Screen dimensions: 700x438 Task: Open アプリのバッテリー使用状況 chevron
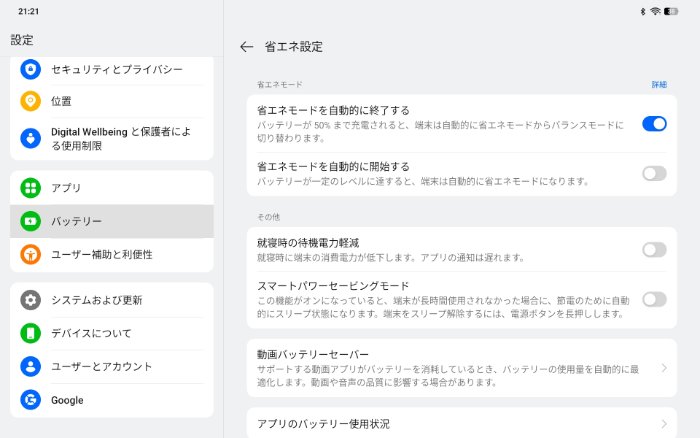[664, 425]
